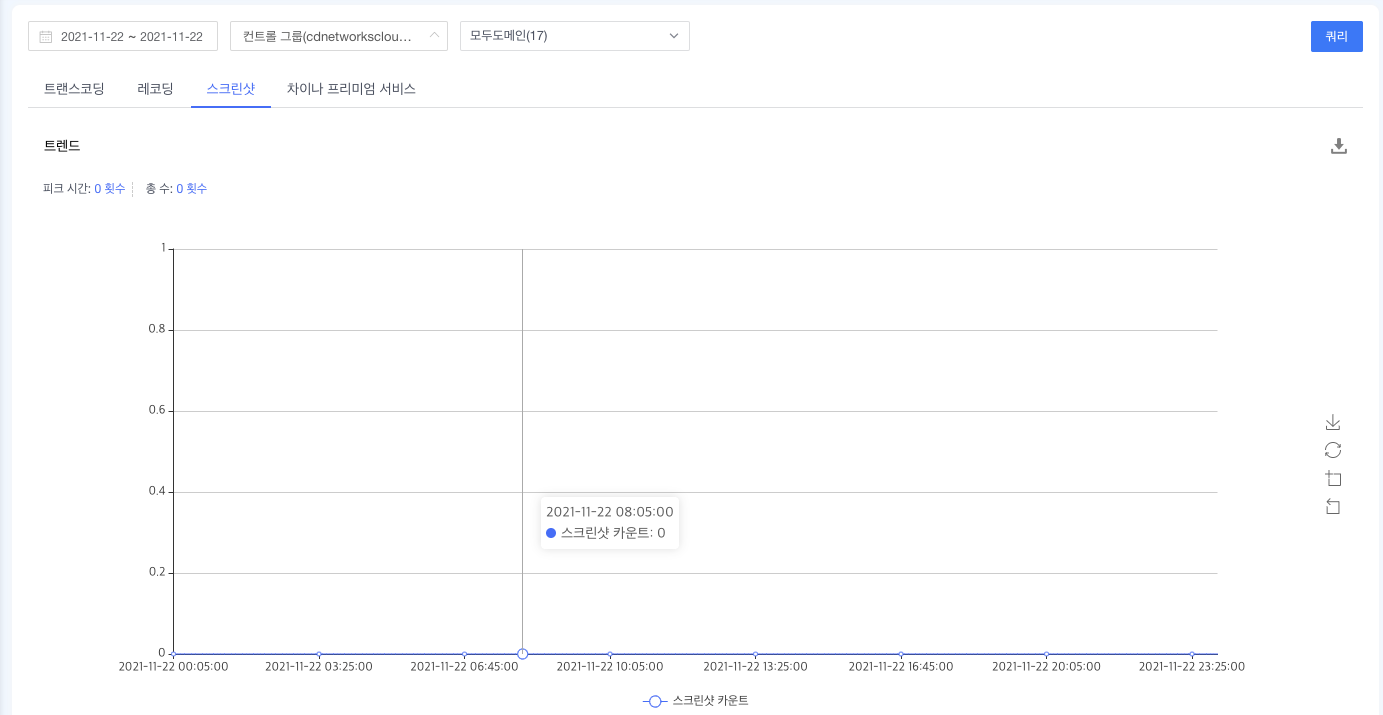This screenshot has width=1383, height=715.
Task: Click the data point at 10:05:00
Action: point(610,654)
